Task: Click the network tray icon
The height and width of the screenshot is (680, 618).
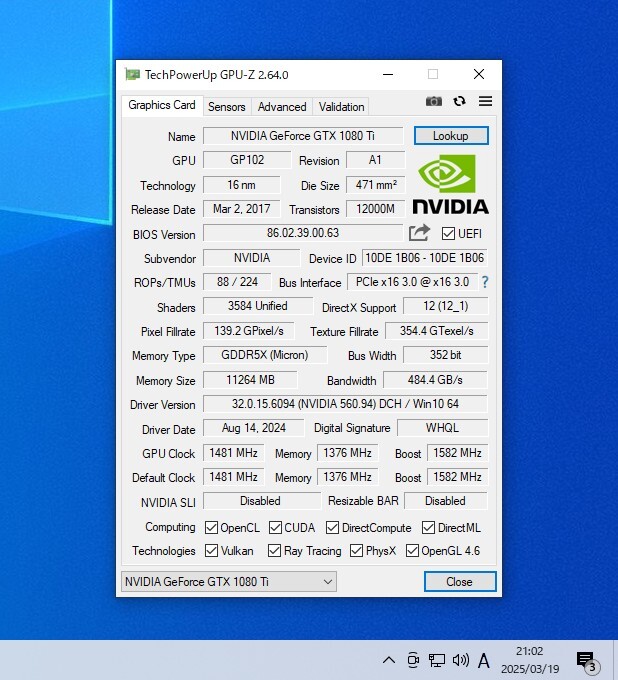Action: [437, 660]
